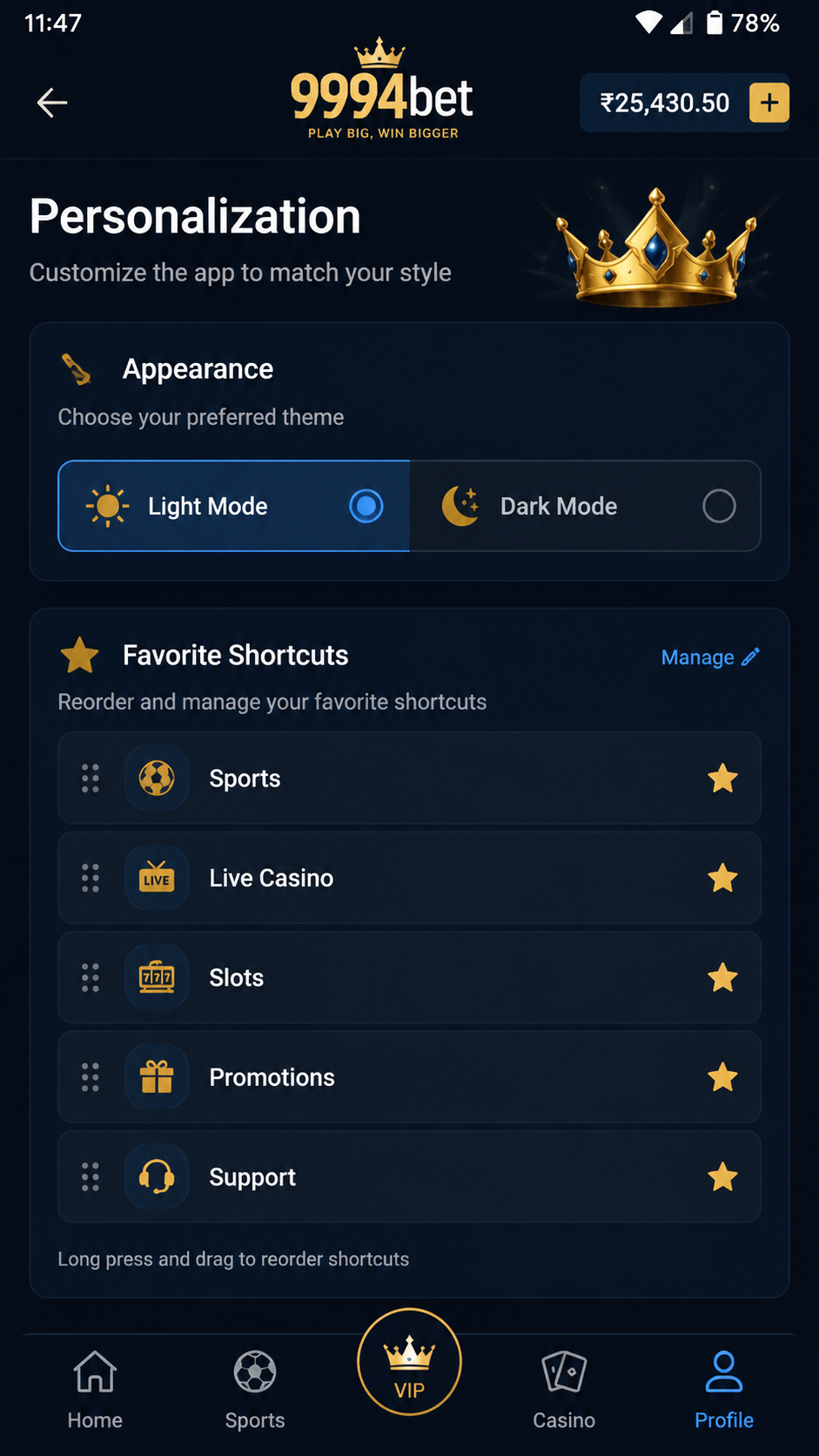Tap the ₹25,430.50 wallet balance
The width and height of the screenshot is (819, 1456).
(x=664, y=104)
